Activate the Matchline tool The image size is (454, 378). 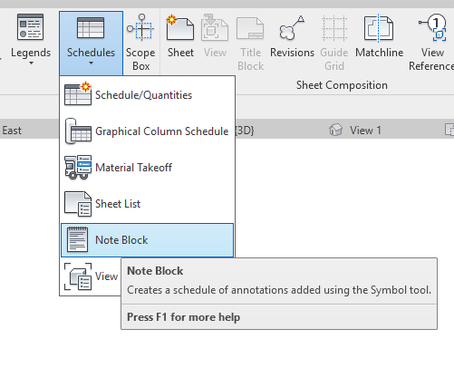[x=379, y=36]
